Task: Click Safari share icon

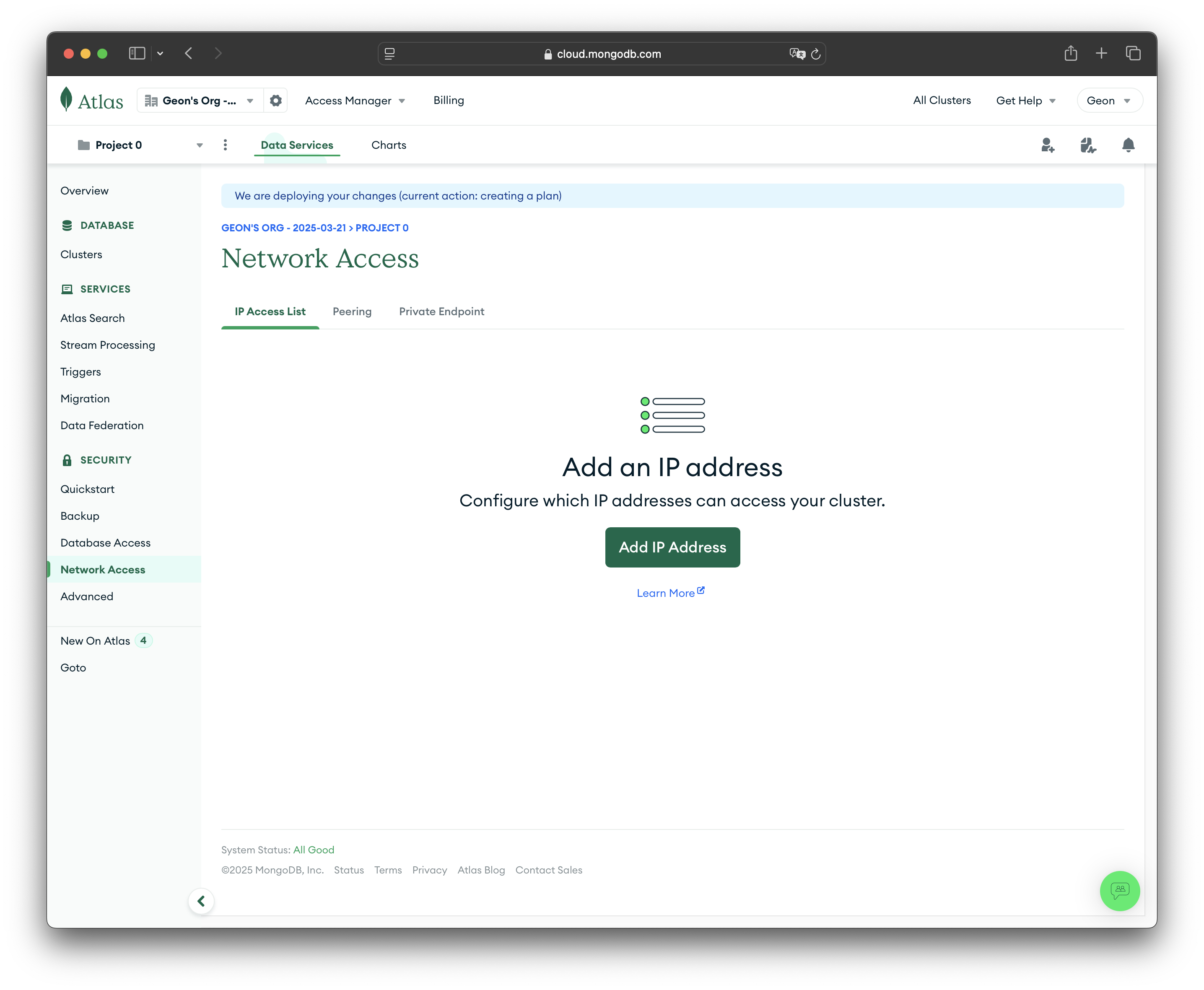Action: tap(1071, 54)
